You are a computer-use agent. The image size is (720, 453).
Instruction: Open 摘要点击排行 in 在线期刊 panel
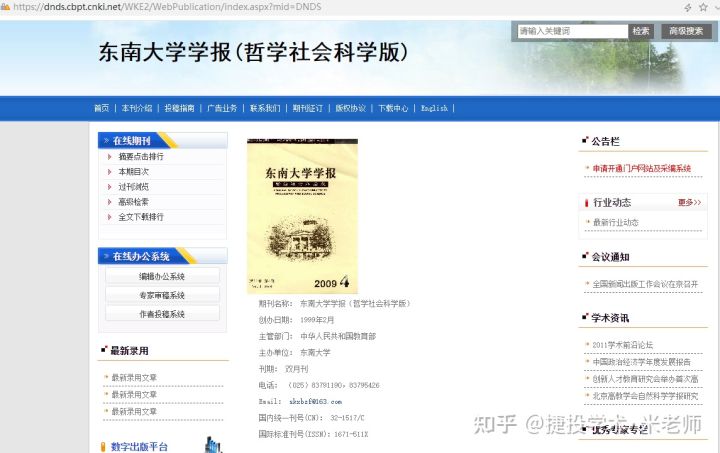coord(141,157)
